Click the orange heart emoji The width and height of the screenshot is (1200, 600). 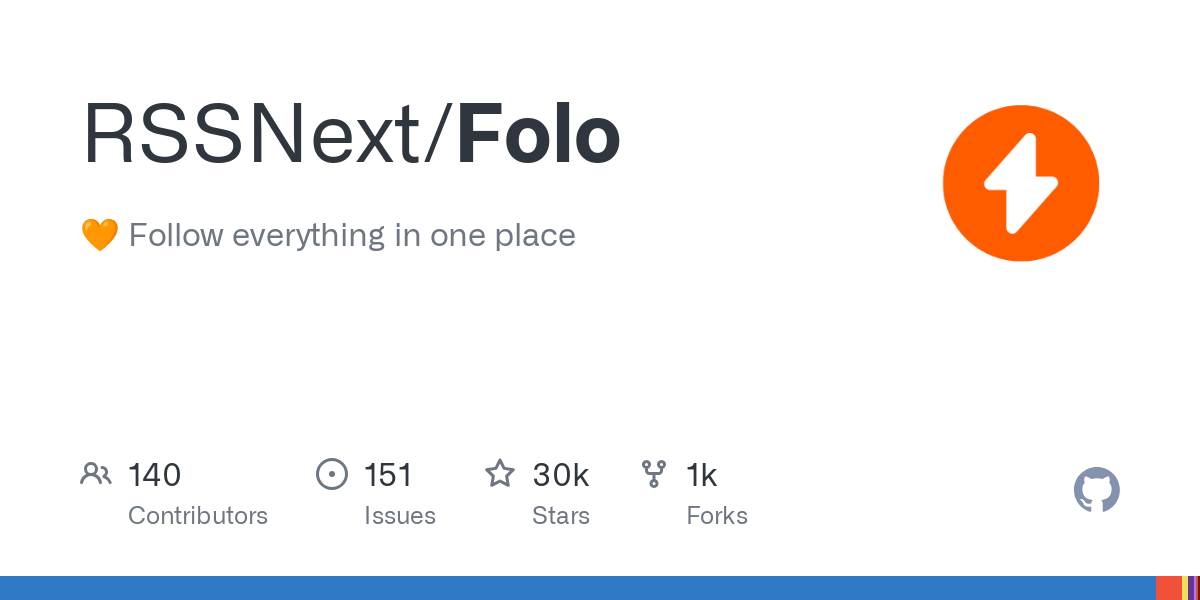99,236
